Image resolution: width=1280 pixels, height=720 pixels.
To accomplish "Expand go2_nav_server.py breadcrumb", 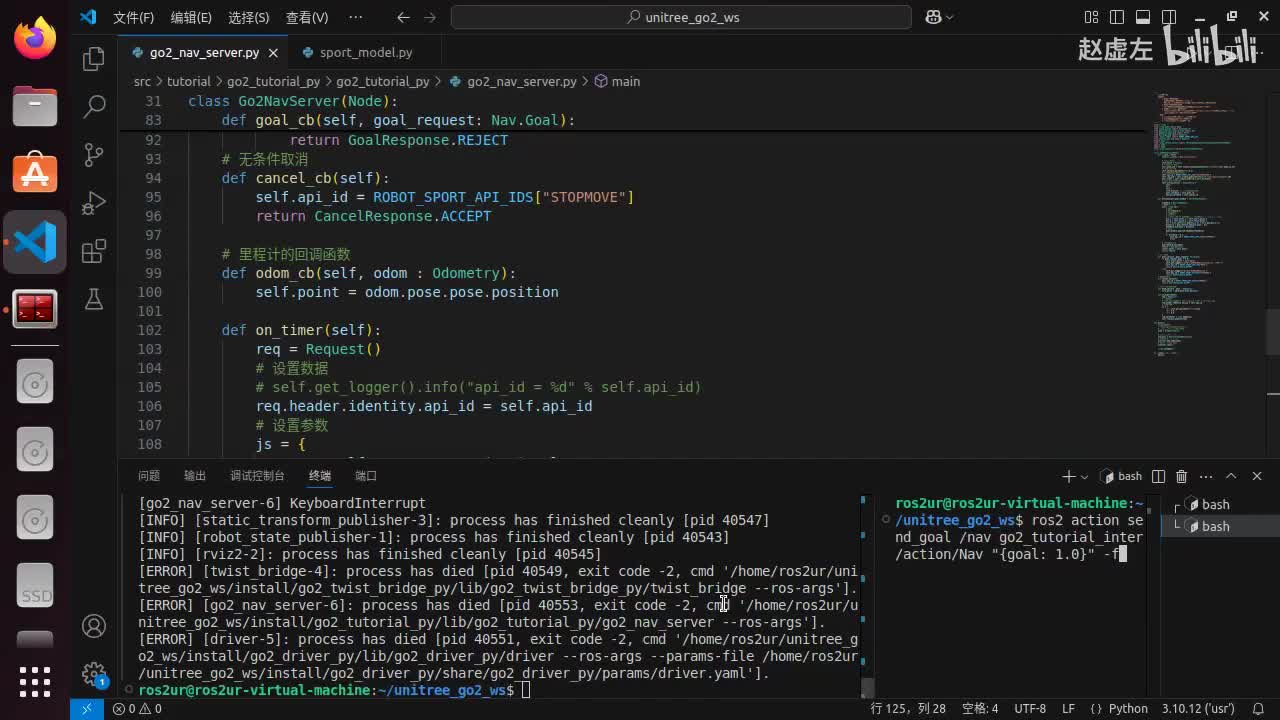I will pos(513,81).
